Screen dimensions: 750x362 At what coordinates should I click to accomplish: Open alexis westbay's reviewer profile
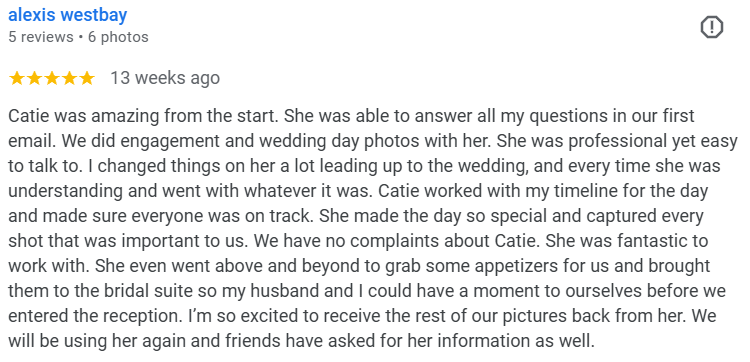(x=67, y=15)
